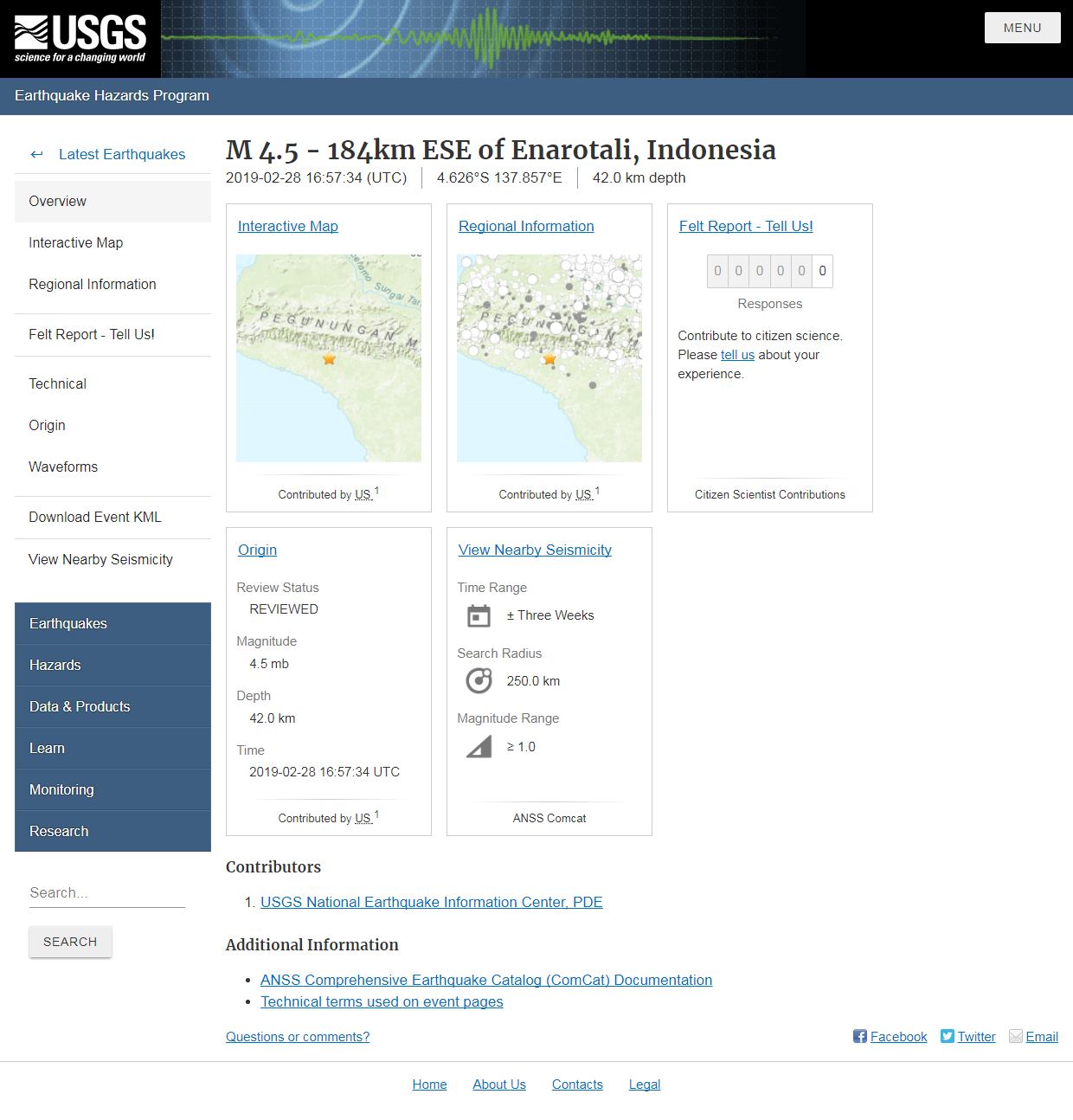Open the Learn navigation section
Screen dimensions: 1073x1120
pyautogui.click(x=112, y=748)
